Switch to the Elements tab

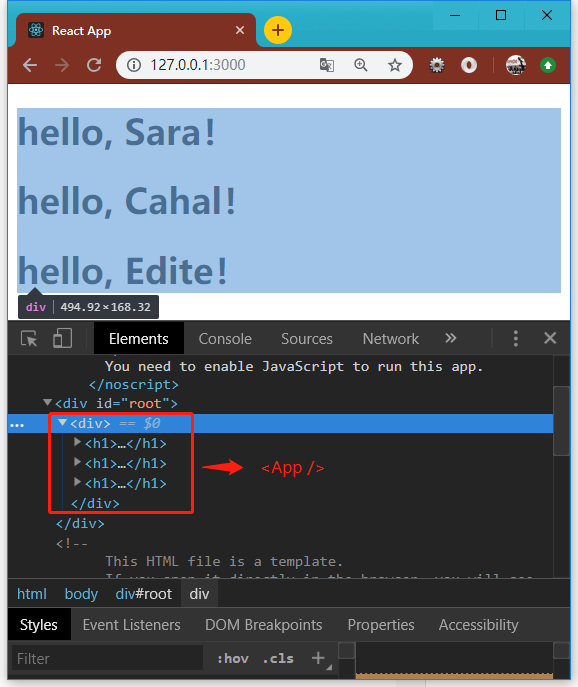coord(138,339)
